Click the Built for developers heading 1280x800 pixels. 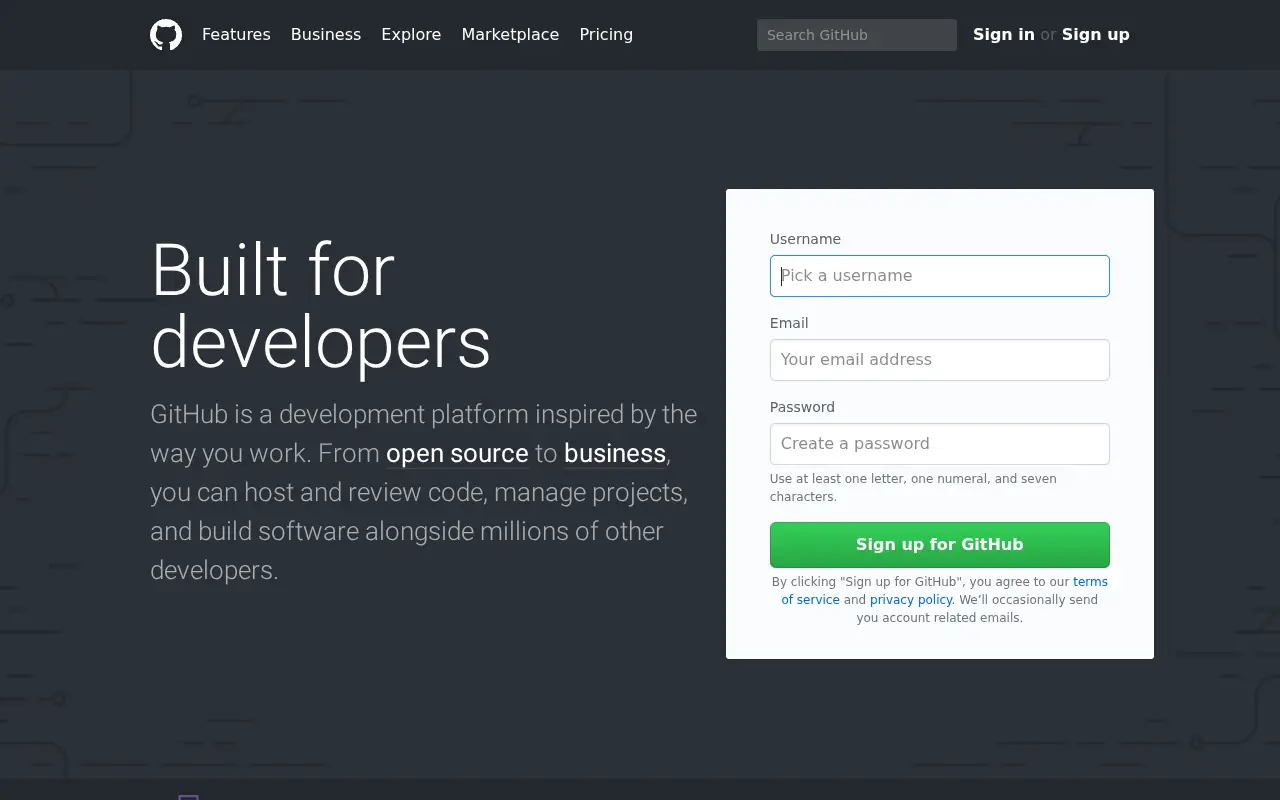[321, 306]
